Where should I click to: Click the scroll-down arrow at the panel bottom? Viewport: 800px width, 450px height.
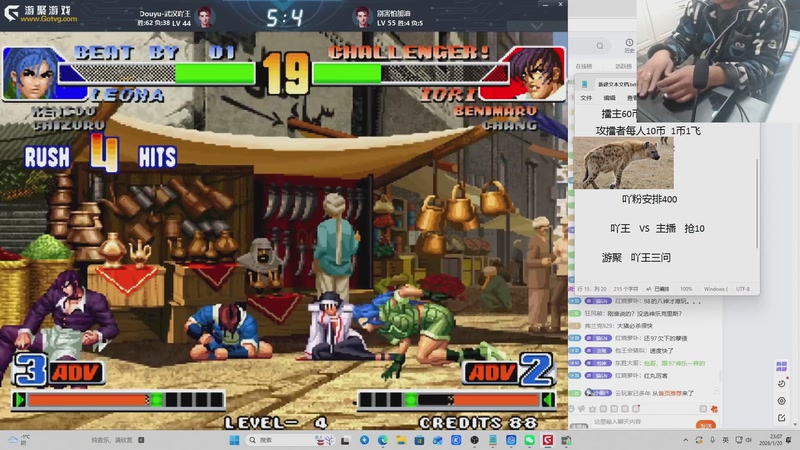[796, 423]
